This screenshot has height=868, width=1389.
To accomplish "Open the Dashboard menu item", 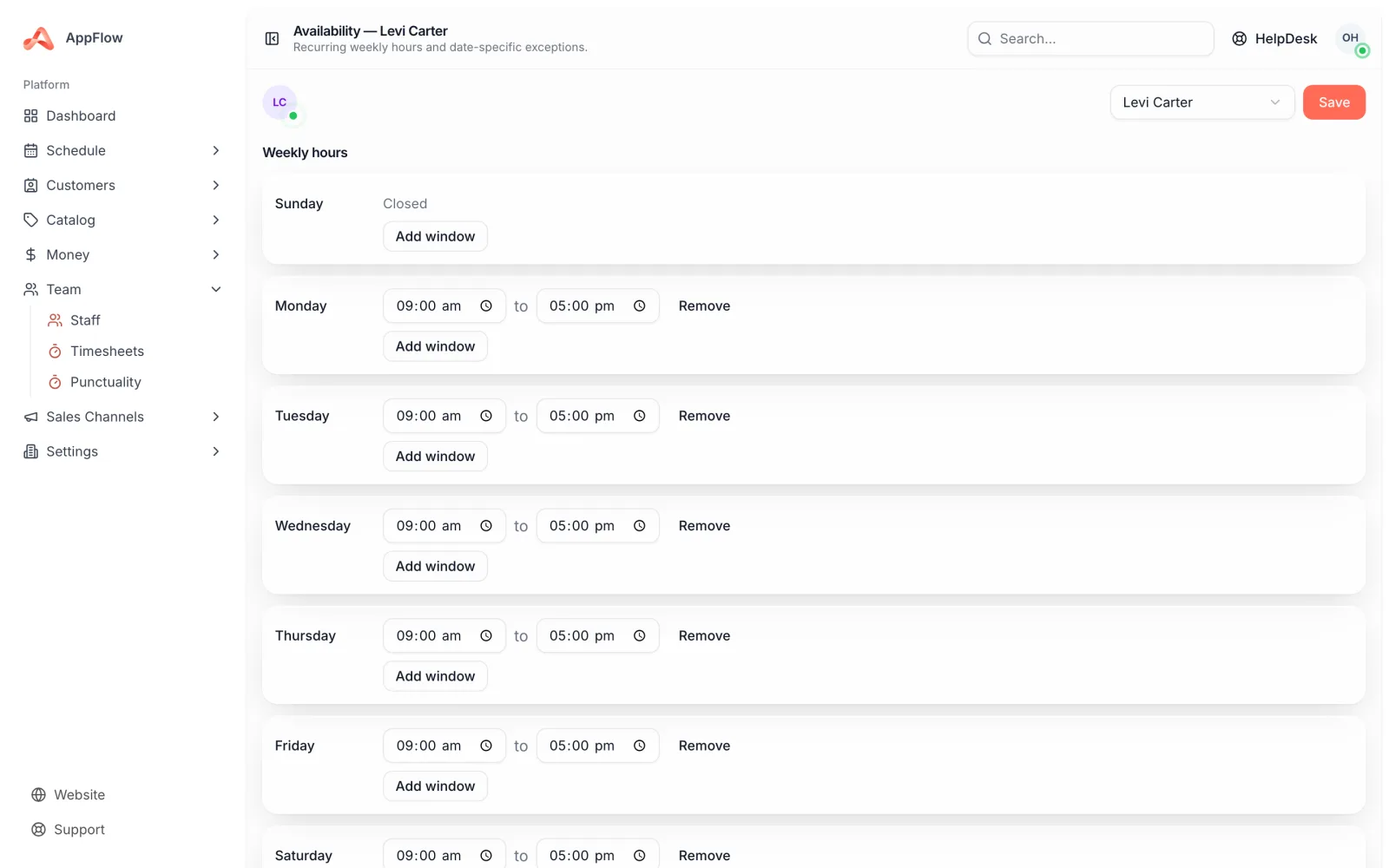I will (122, 115).
